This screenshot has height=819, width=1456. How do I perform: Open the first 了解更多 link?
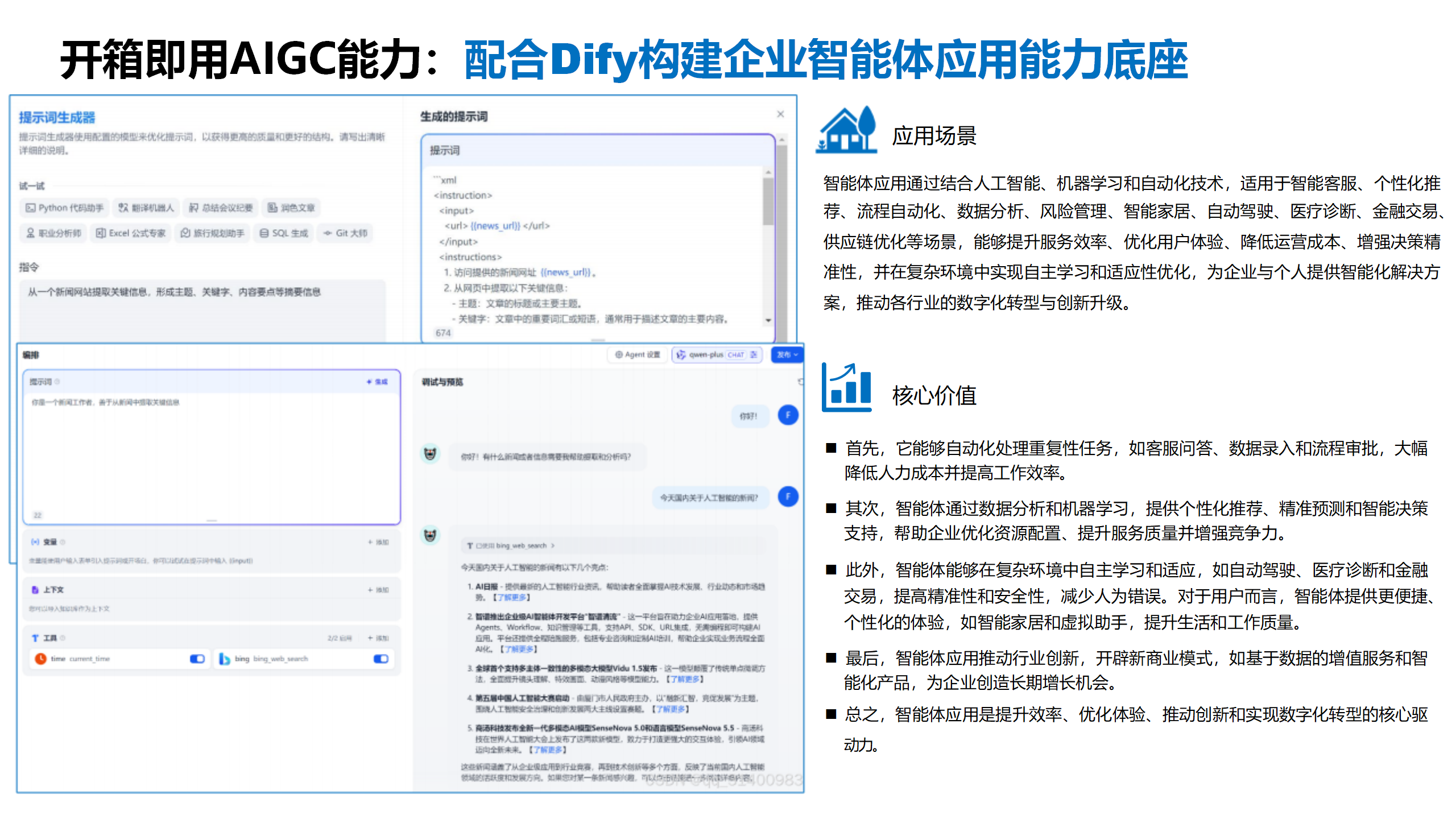(511, 597)
